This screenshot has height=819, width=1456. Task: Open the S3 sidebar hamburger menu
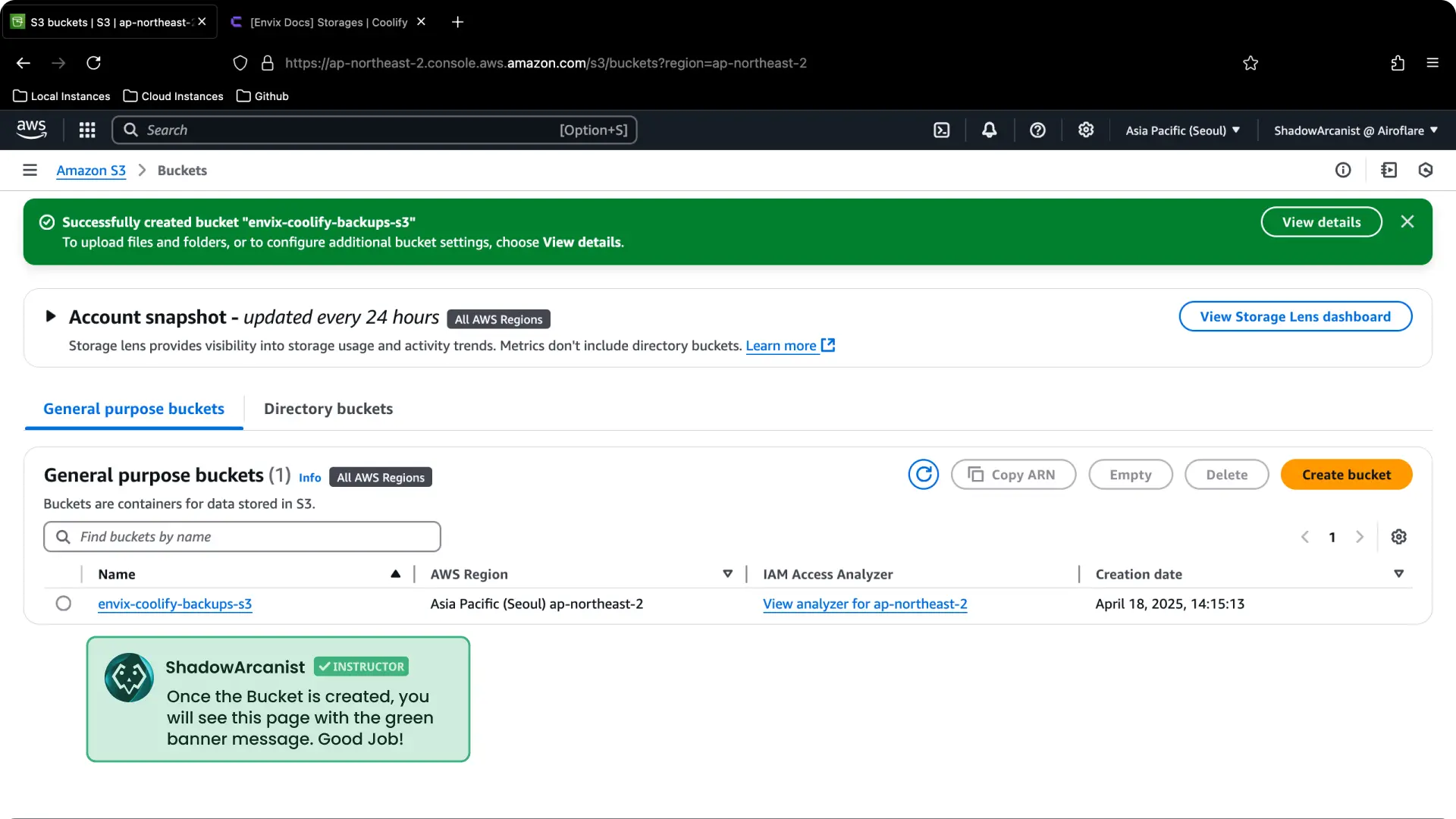tap(30, 170)
